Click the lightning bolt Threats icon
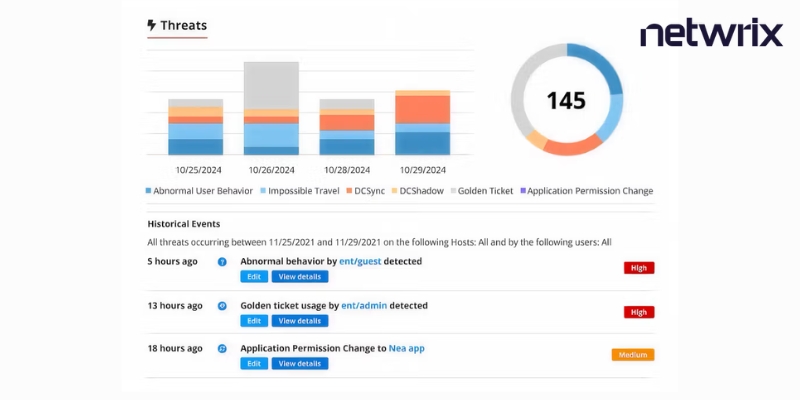This screenshot has width=800, height=400. (x=152, y=25)
